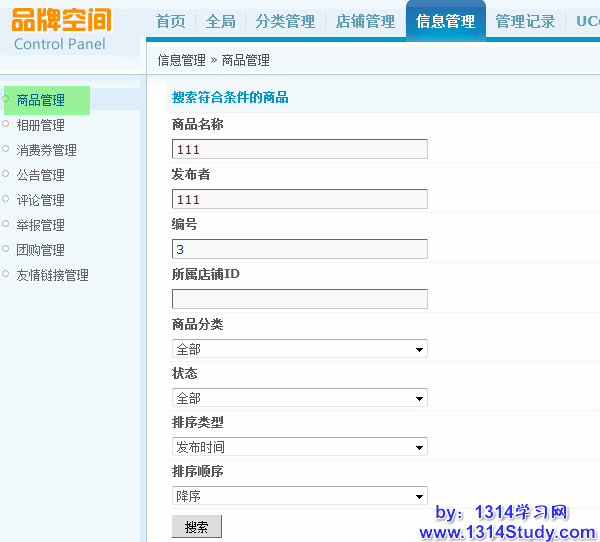Click the 商品名称 text field
Screen dimensions: 600x542
(299, 149)
